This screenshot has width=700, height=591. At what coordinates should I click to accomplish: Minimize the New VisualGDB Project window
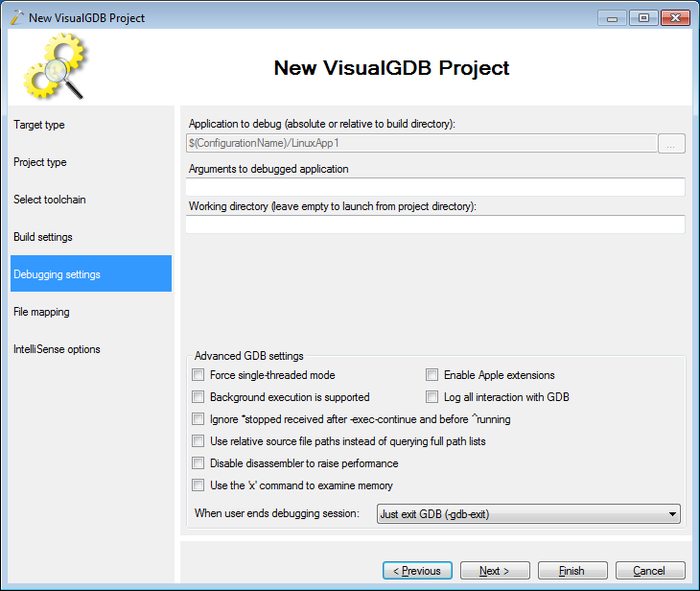click(612, 18)
